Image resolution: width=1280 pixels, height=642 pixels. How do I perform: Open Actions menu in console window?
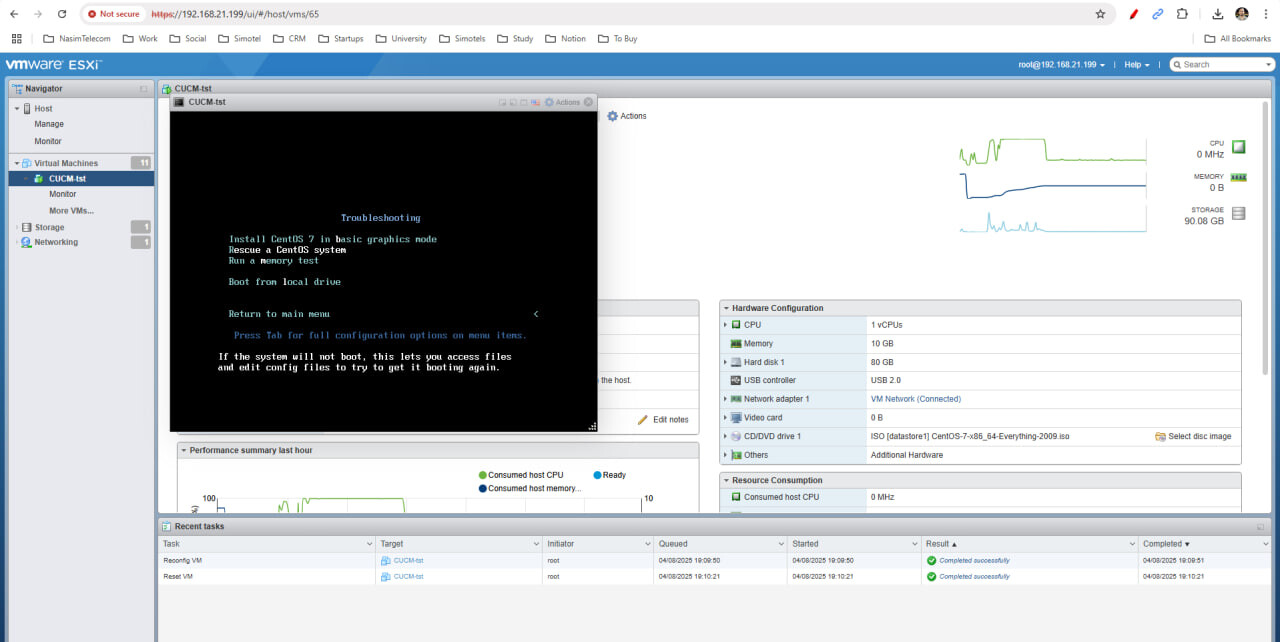click(x=562, y=102)
